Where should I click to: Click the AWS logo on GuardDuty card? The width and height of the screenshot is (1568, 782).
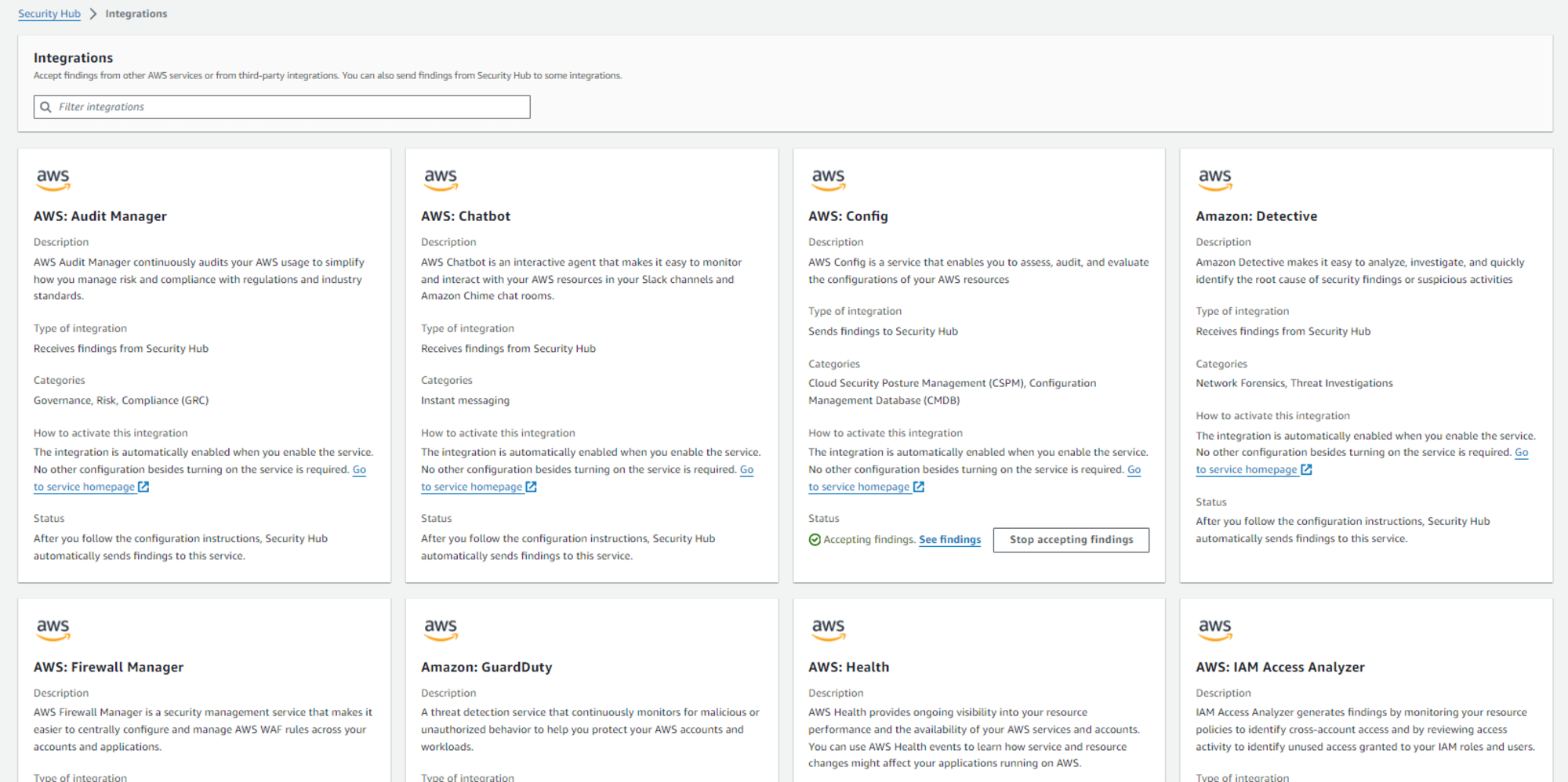441,630
